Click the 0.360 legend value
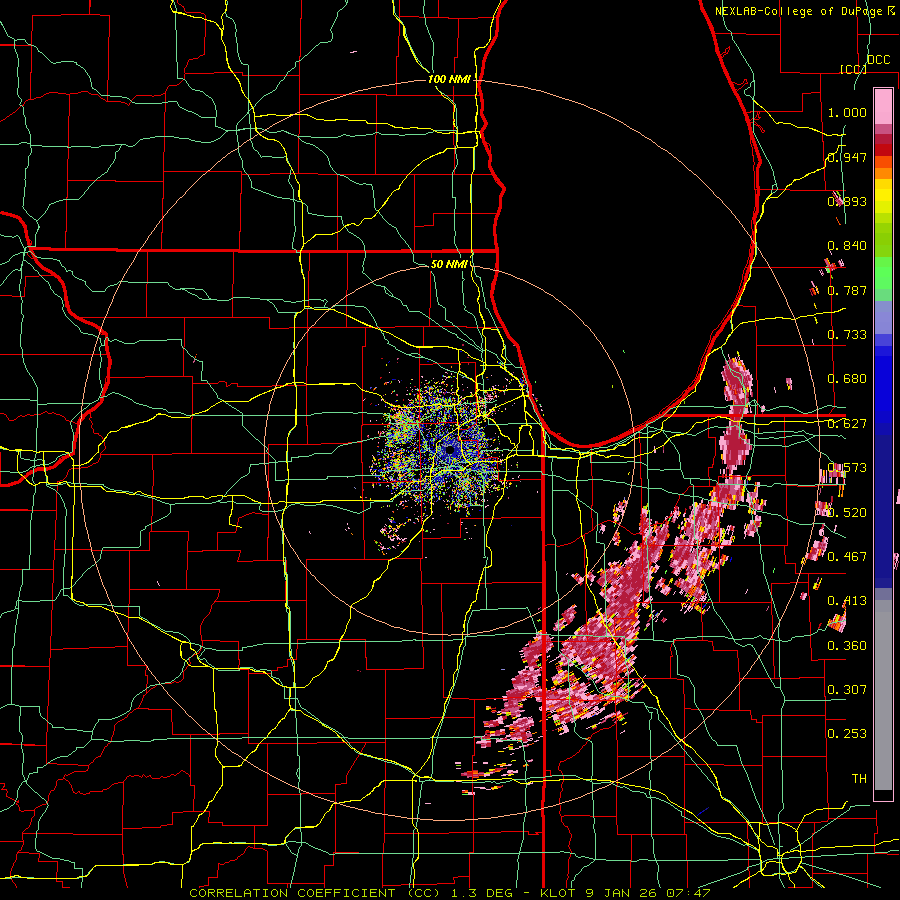 [847, 646]
